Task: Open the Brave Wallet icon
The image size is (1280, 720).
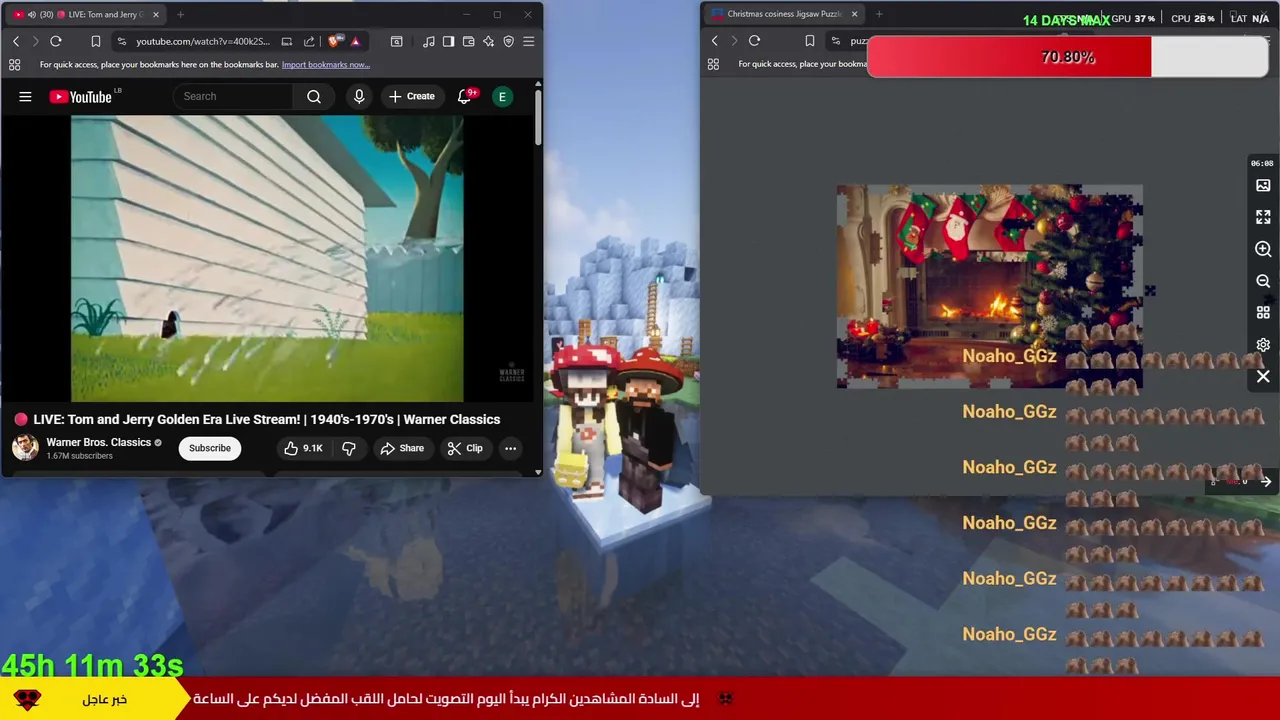Action: (469, 41)
